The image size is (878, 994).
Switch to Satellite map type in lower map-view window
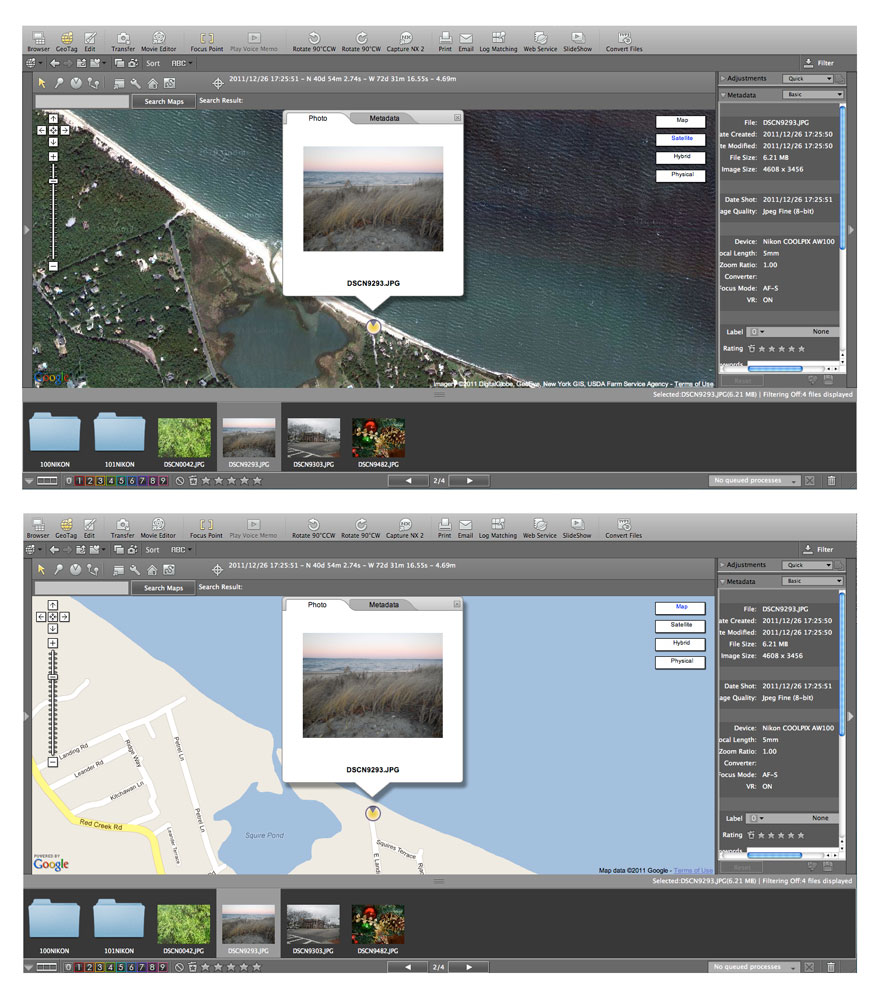point(680,626)
